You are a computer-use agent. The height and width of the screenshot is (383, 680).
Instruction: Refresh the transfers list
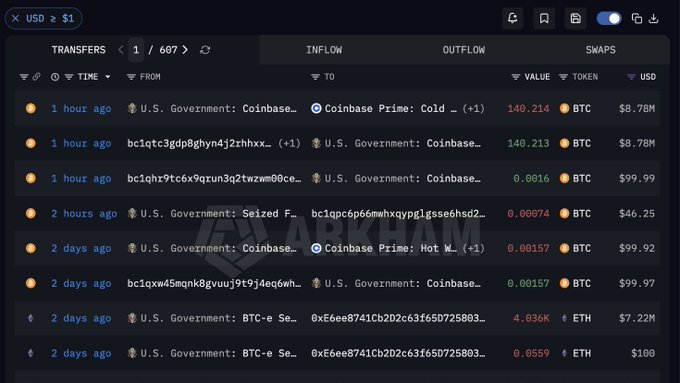[205, 50]
